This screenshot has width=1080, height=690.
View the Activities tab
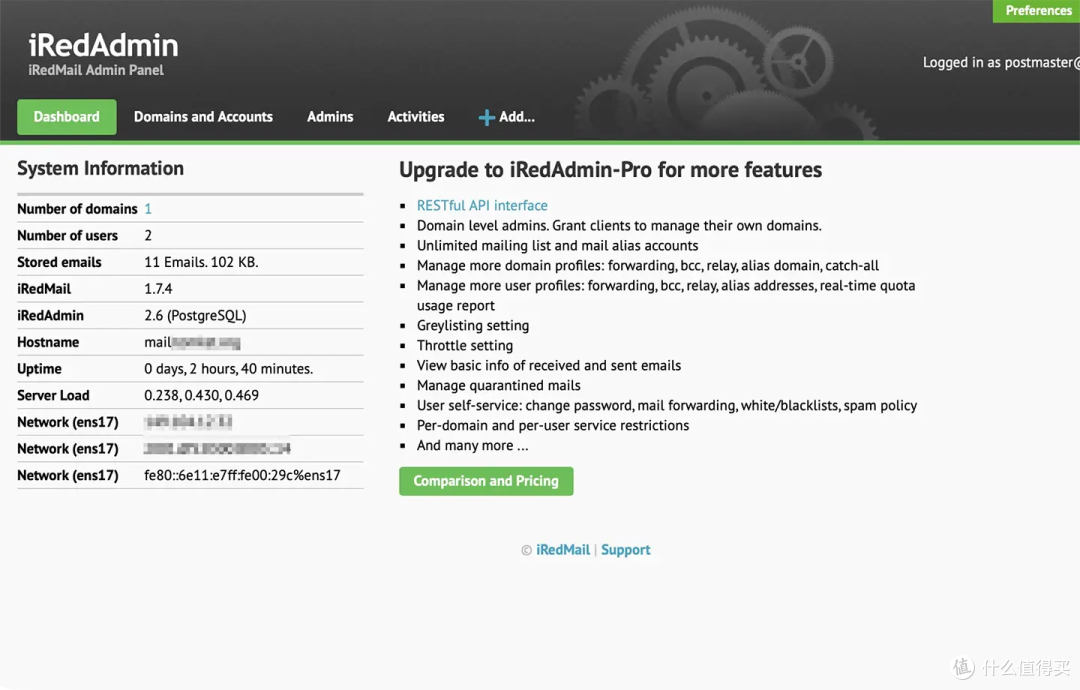tap(415, 117)
